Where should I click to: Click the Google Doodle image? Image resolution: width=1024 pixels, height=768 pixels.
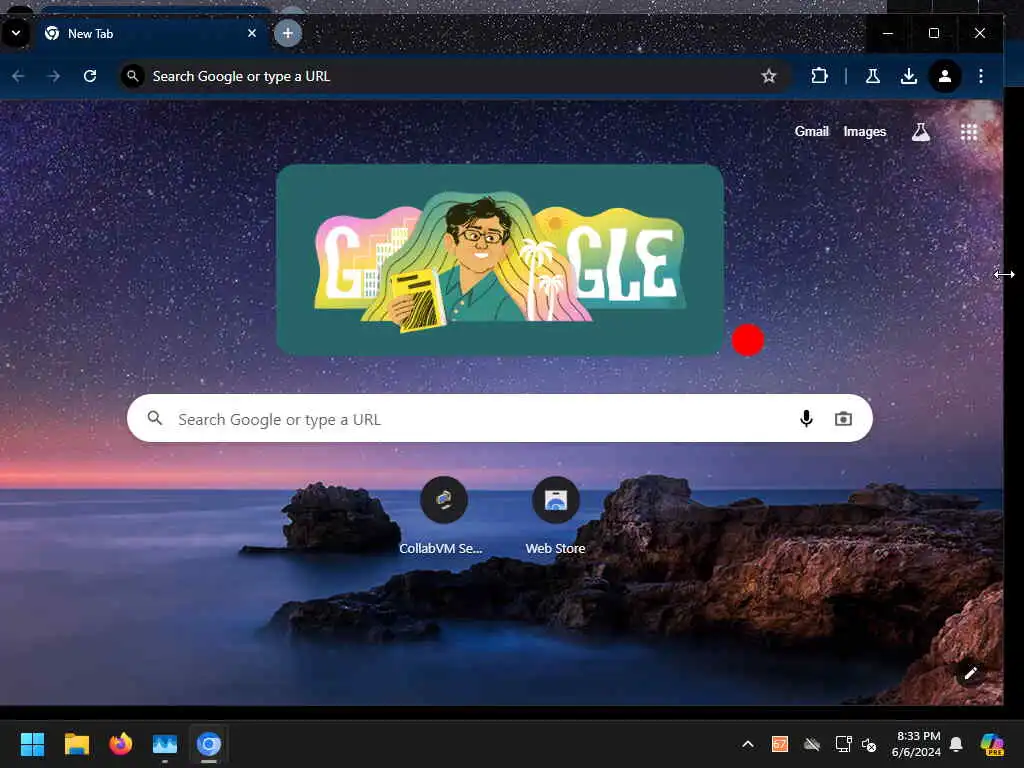point(500,260)
